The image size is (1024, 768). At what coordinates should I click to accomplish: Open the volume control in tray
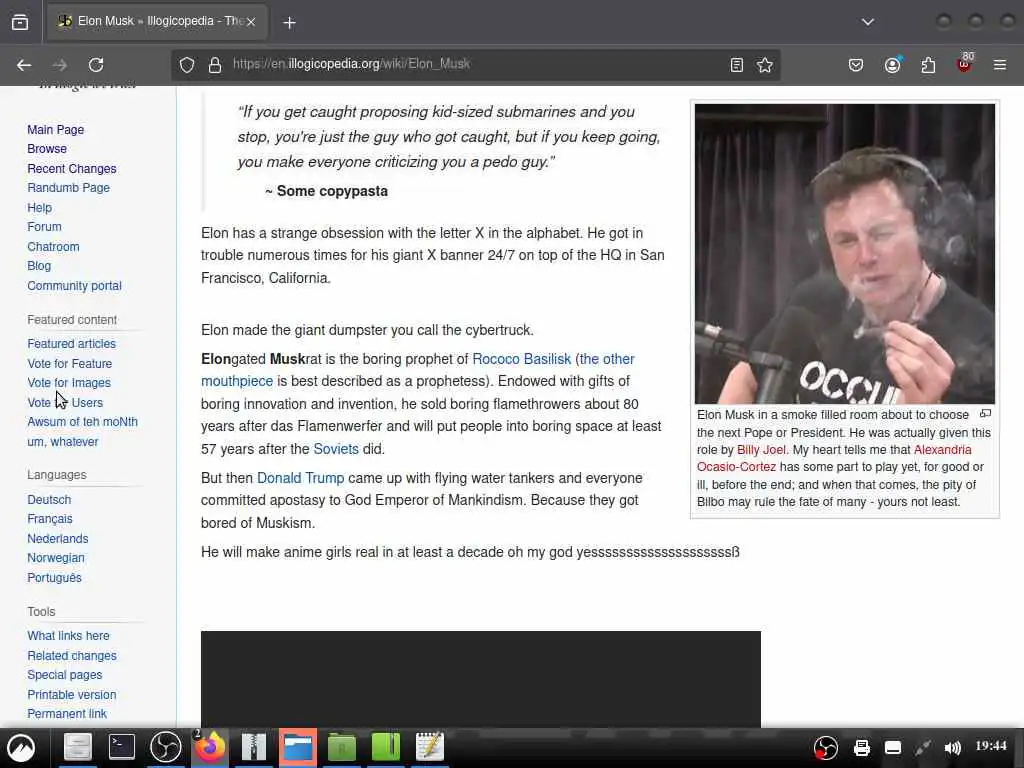coord(952,748)
